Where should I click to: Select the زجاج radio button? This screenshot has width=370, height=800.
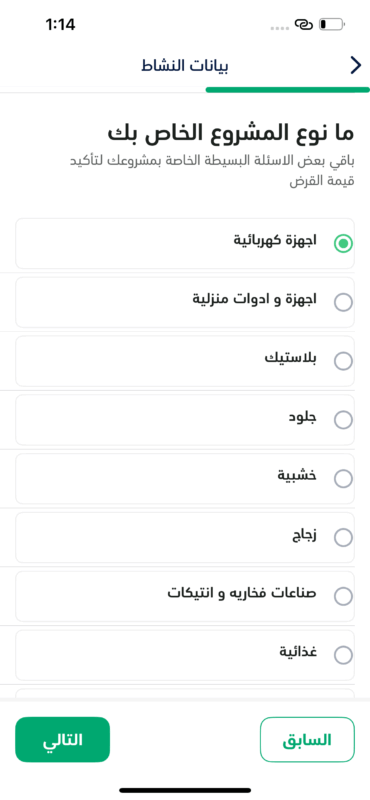coord(343,537)
